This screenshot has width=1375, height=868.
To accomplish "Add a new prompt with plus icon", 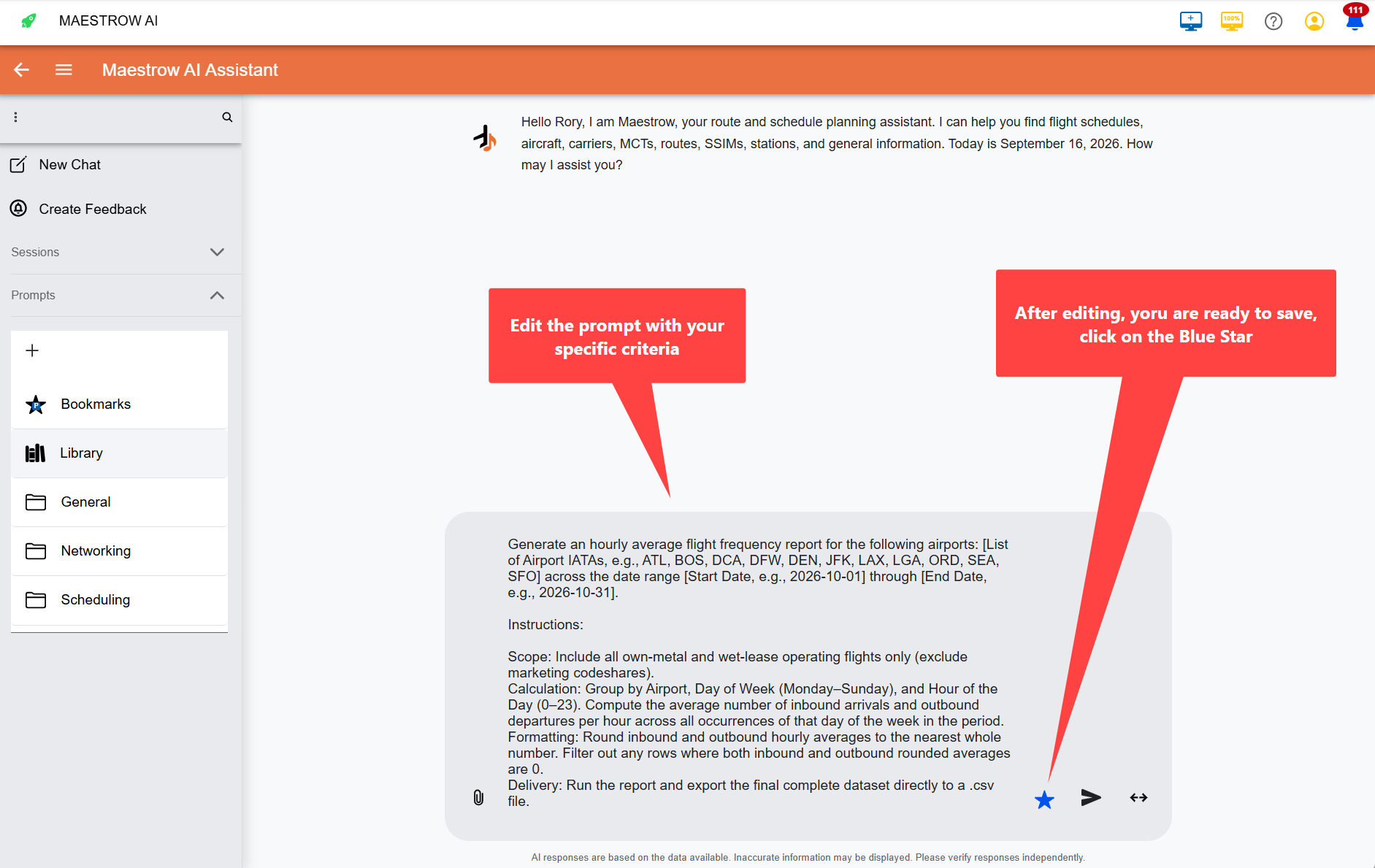I will click(x=32, y=350).
